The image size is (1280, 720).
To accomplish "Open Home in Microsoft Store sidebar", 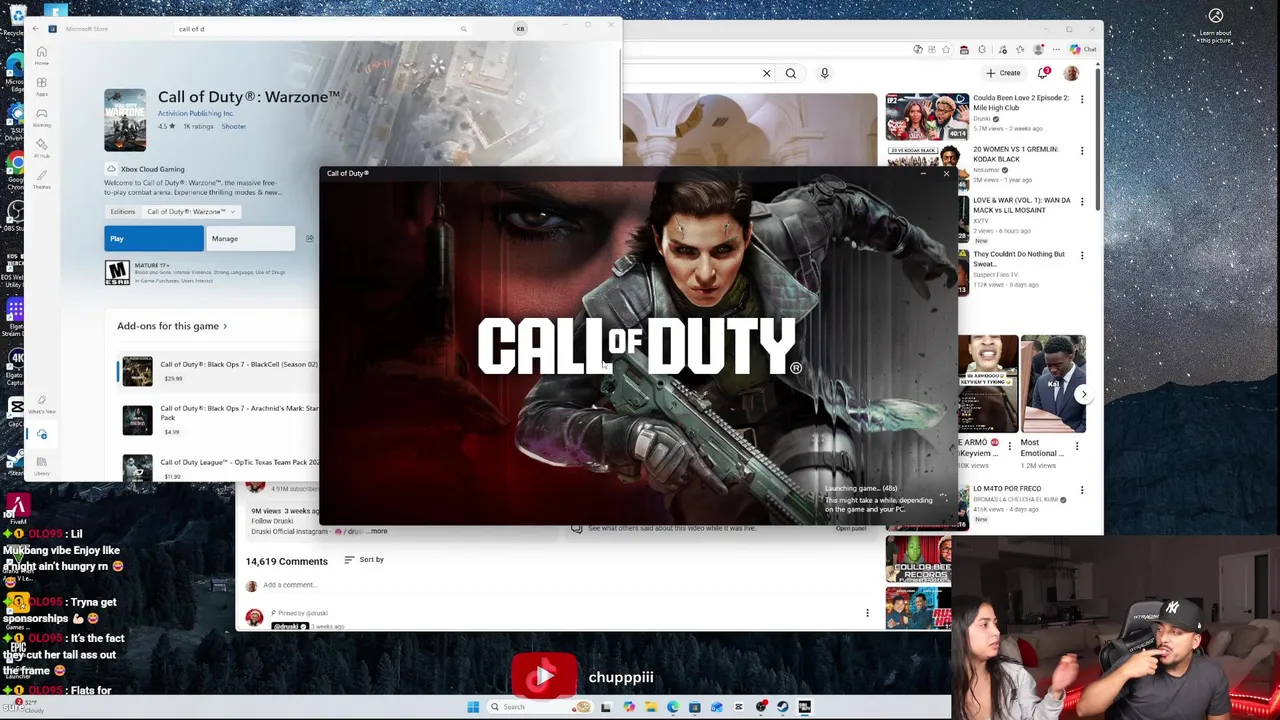I will pyautogui.click(x=41, y=56).
